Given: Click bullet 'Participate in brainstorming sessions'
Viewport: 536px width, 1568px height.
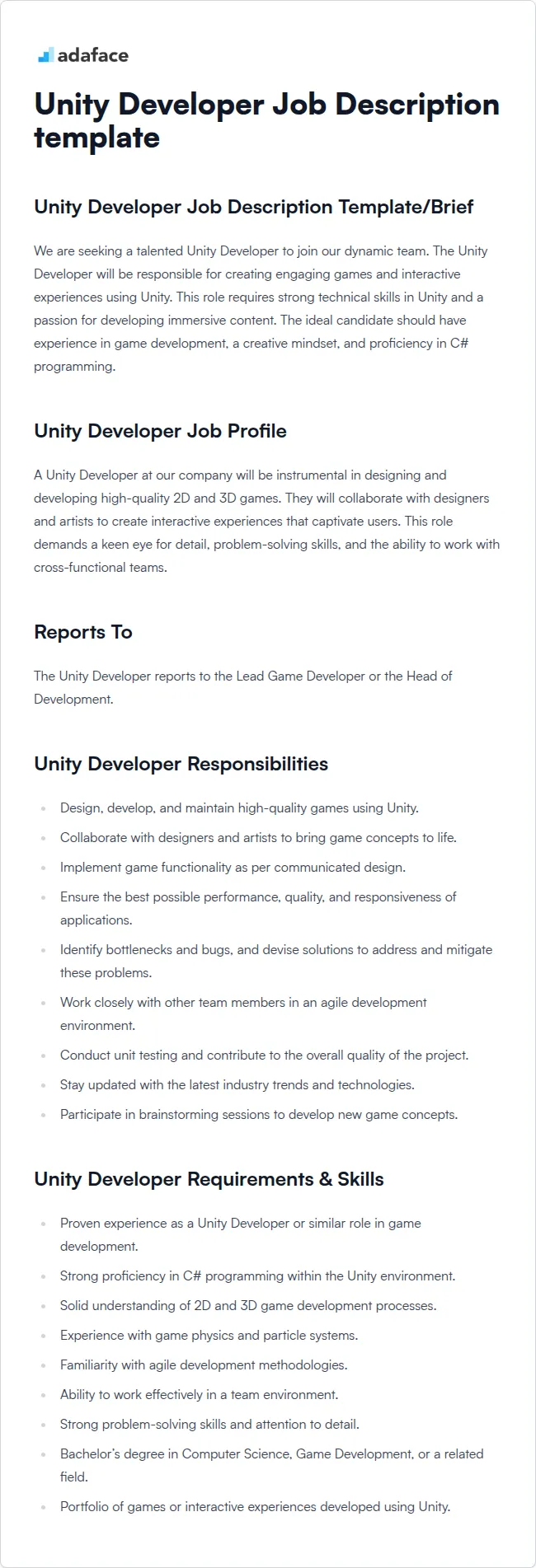Looking at the screenshot, I should click(x=259, y=1115).
